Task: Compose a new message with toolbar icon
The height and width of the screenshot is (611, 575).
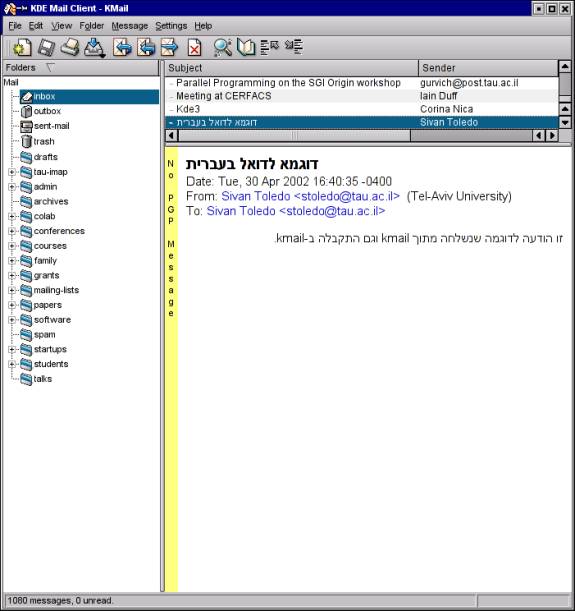Action: click(21, 48)
